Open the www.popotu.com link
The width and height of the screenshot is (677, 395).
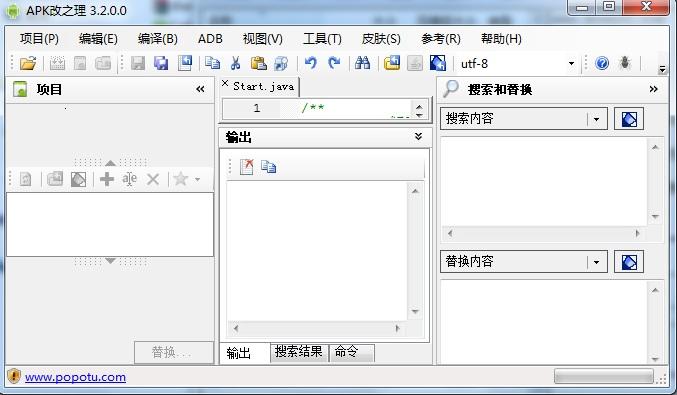pyautogui.click(x=75, y=377)
